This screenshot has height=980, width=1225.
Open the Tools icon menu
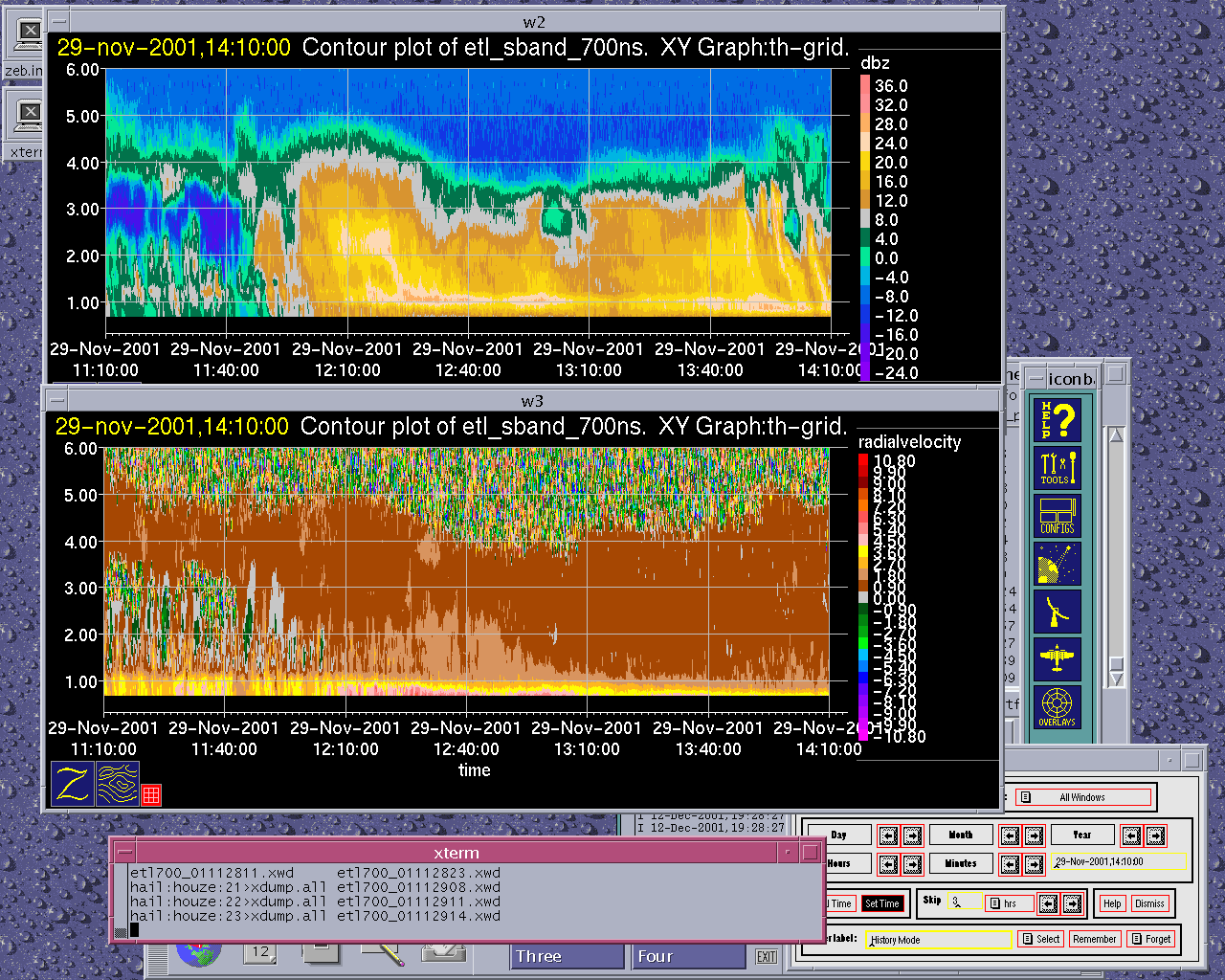click(x=1058, y=468)
